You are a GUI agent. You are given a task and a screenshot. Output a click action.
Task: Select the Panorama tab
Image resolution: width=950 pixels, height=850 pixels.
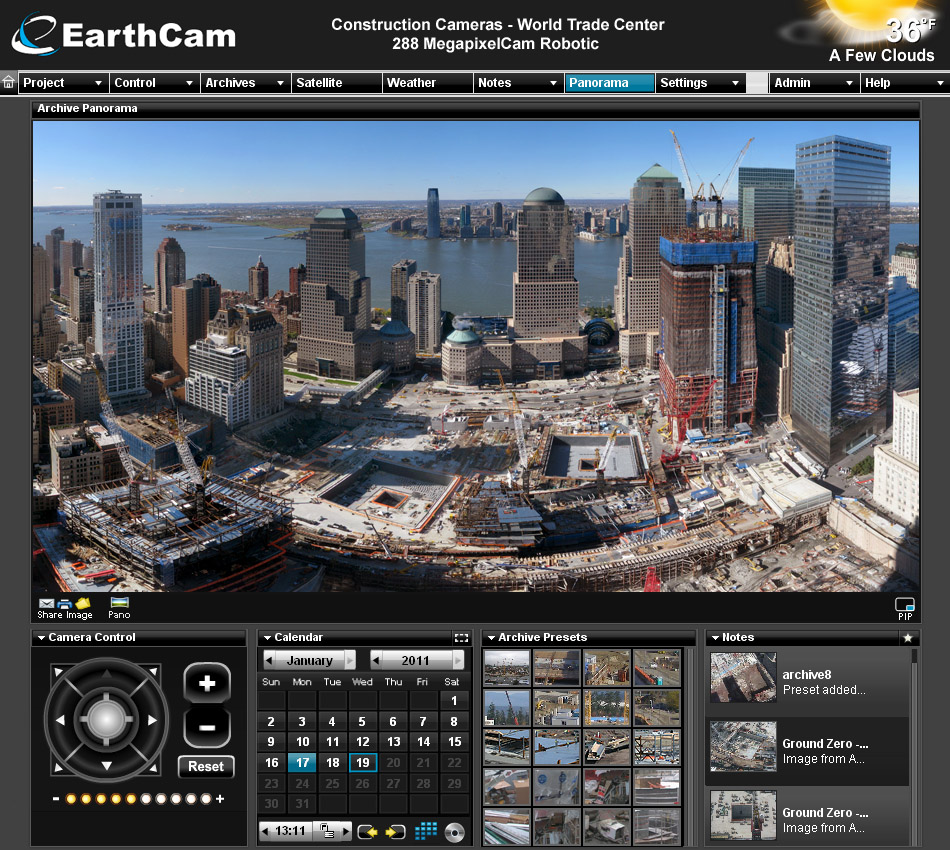coord(610,82)
